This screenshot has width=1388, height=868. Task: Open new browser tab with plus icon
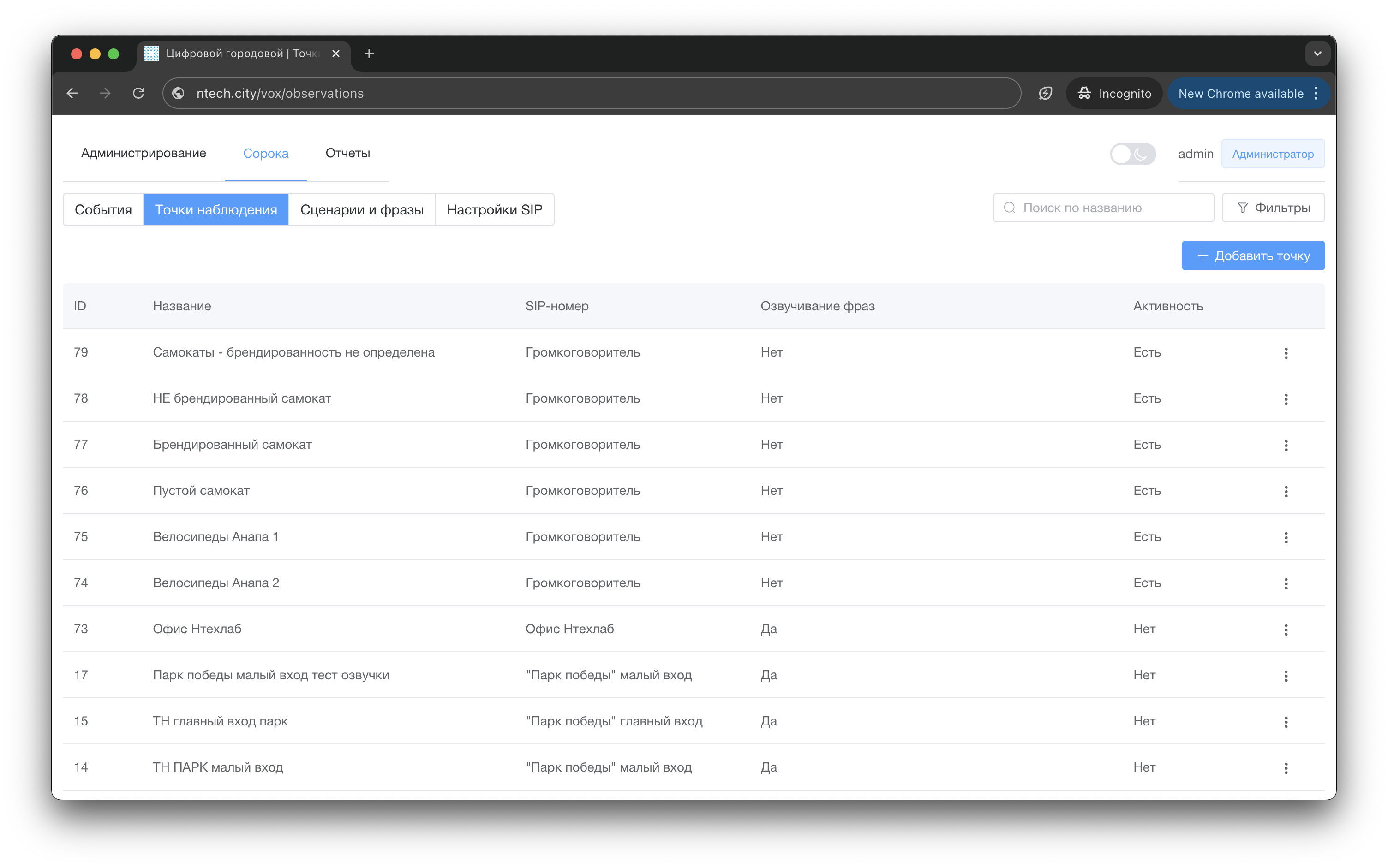click(x=369, y=54)
